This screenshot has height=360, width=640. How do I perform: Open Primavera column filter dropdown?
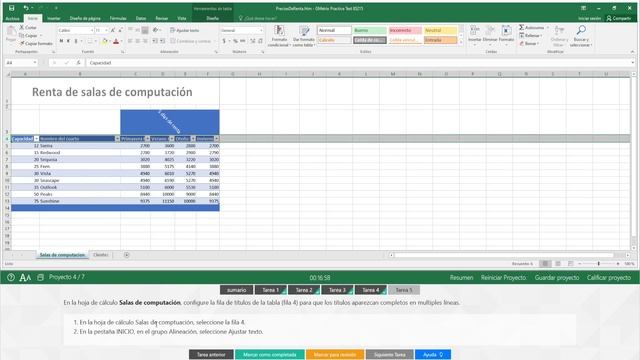coord(147,139)
